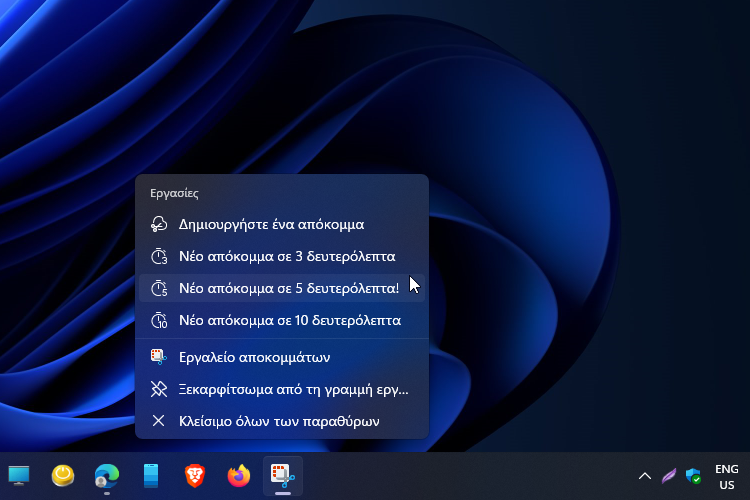Viewport: 750px width, 500px height.
Task: Launch the yellow power button app
Action: point(63,476)
